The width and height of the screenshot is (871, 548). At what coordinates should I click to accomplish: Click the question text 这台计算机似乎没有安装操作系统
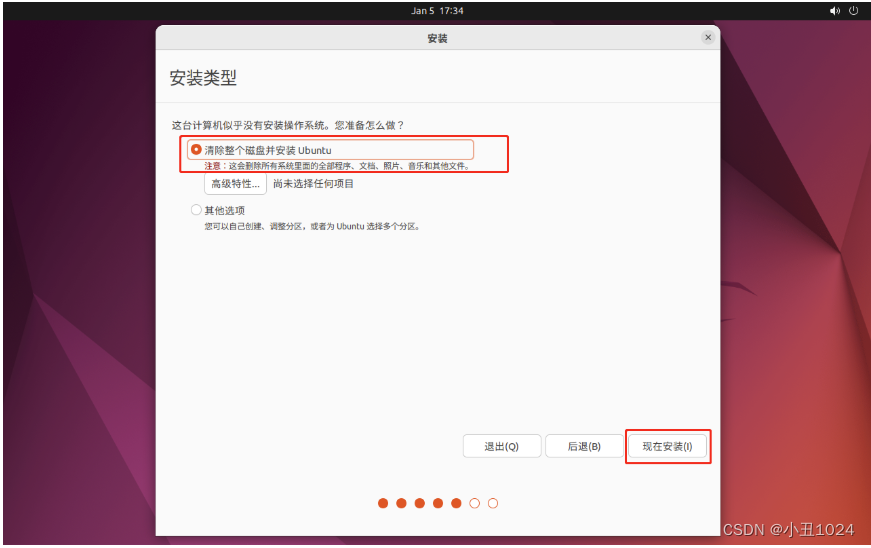[288, 125]
